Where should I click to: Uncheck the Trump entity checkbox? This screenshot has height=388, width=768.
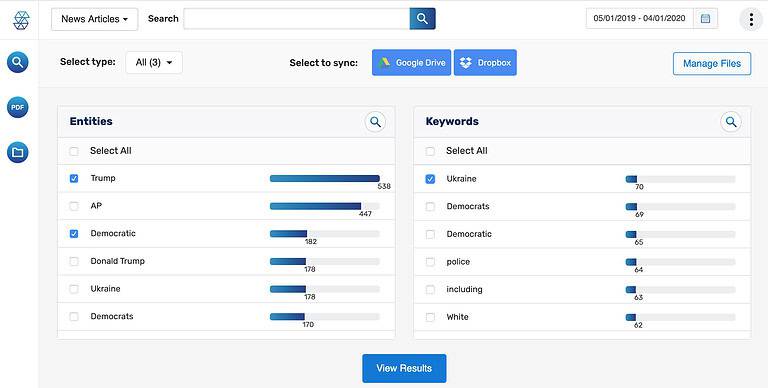pos(74,178)
